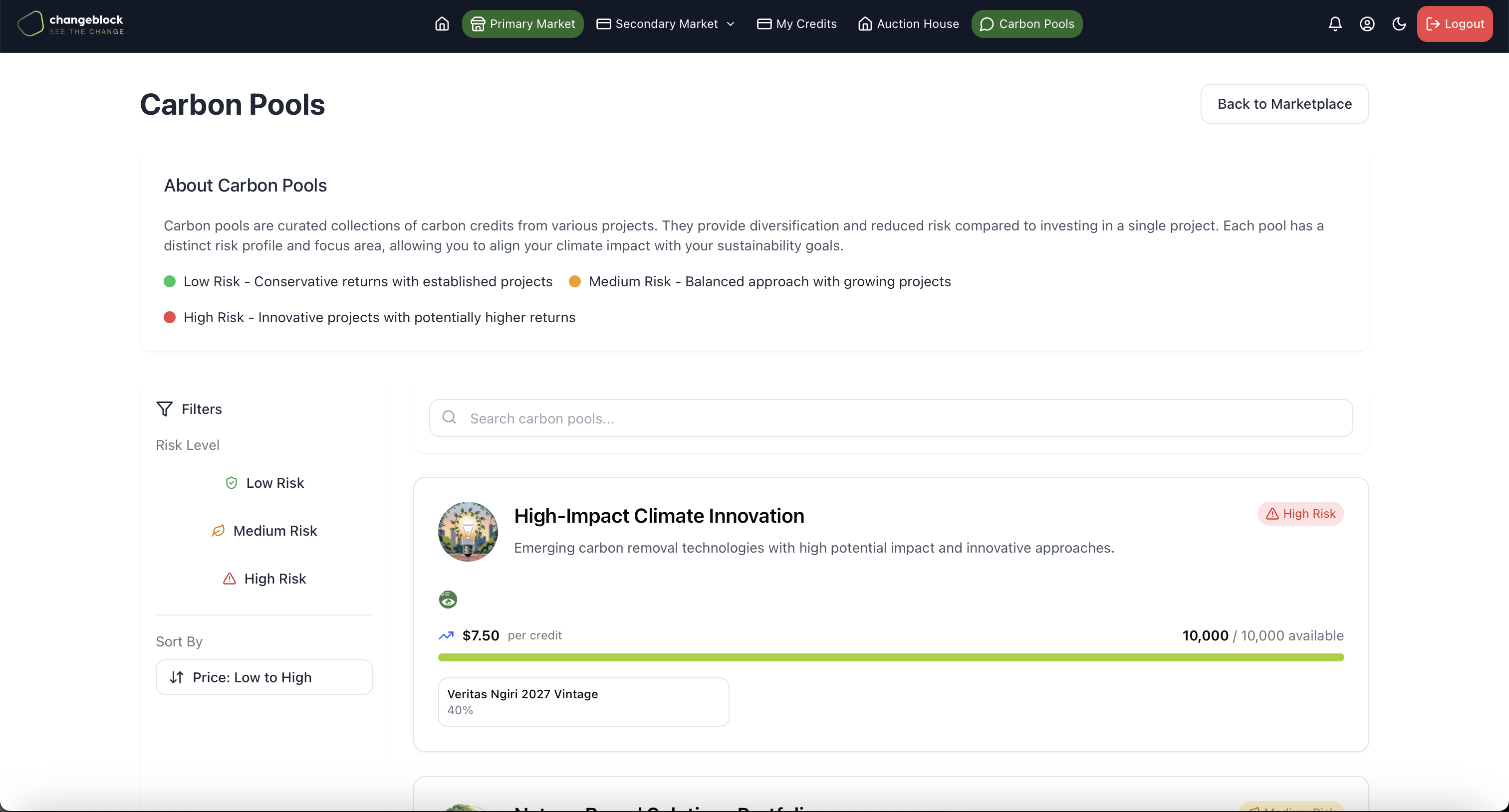Click '10,000 / 10,000 available' text
Screen dimensions: 1509x812
point(1263,636)
